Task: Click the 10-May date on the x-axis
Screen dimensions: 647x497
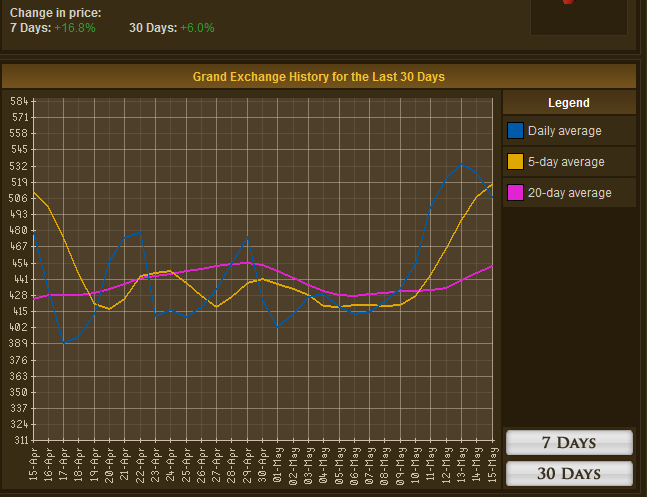Action: [416, 464]
